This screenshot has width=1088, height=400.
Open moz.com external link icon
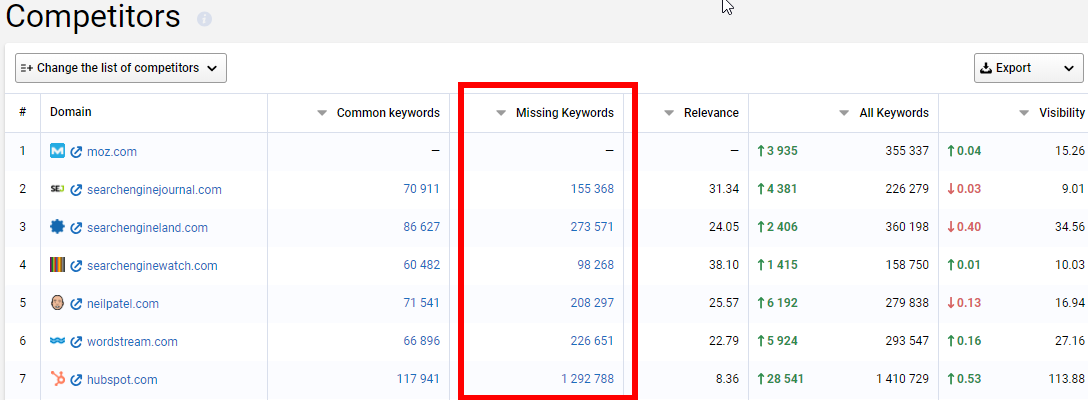tap(76, 152)
